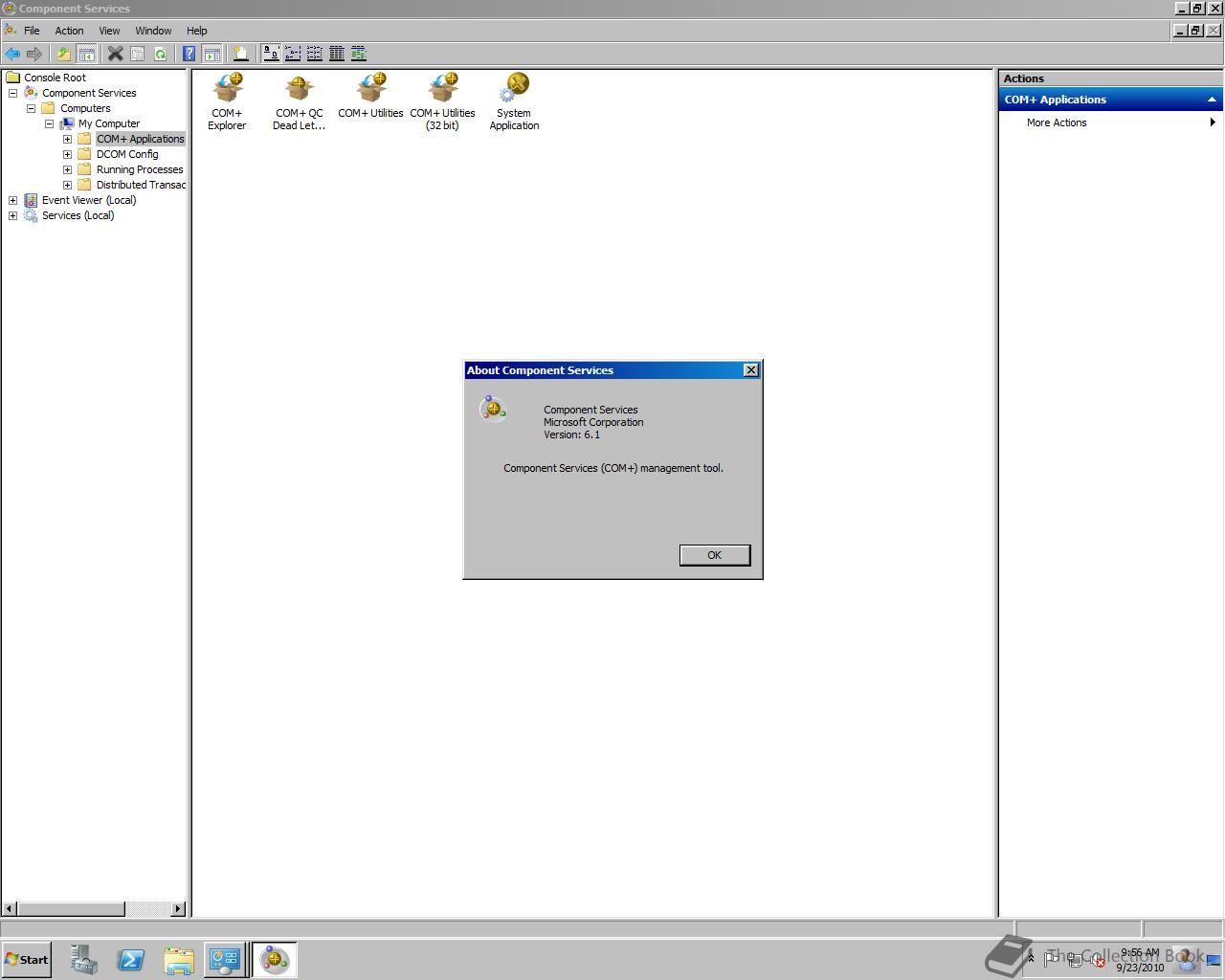Select the COM+ Utilities application icon
The image size is (1225, 980).
coord(370,96)
